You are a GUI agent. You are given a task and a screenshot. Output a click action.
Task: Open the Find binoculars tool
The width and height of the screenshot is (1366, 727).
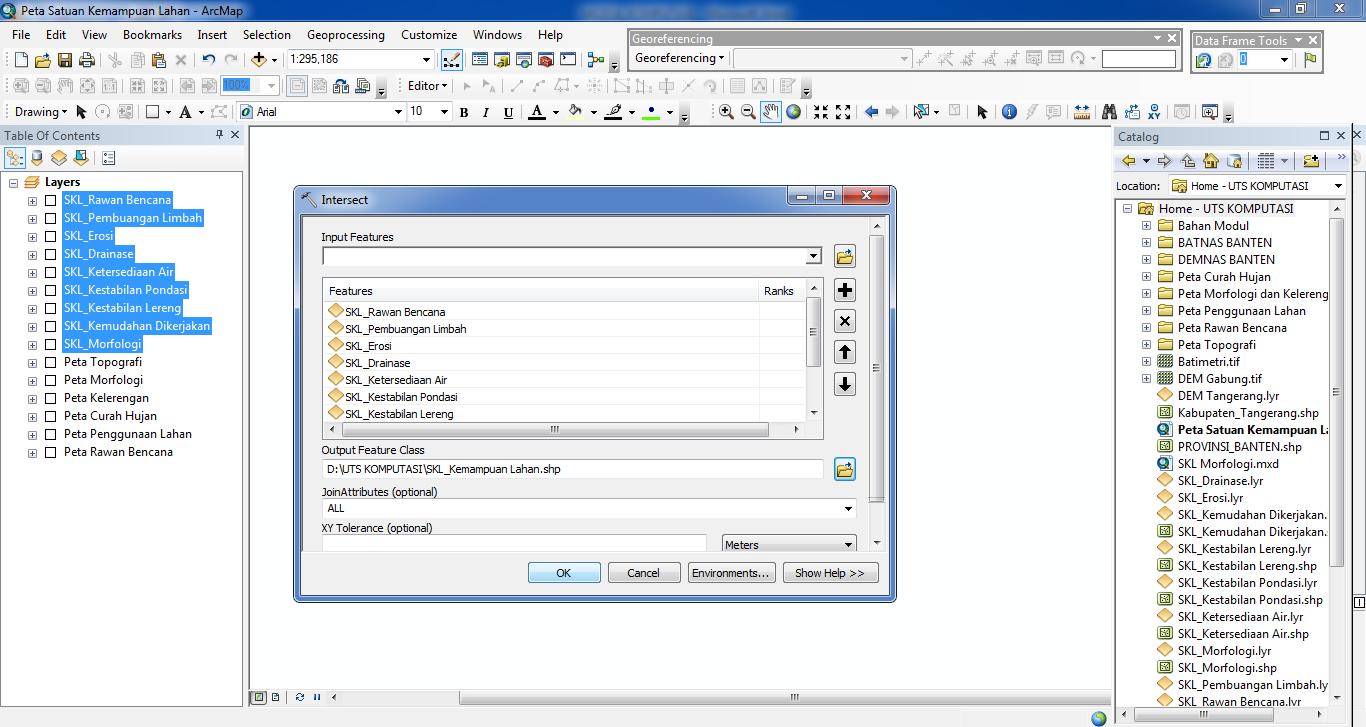pyautogui.click(x=1109, y=112)
